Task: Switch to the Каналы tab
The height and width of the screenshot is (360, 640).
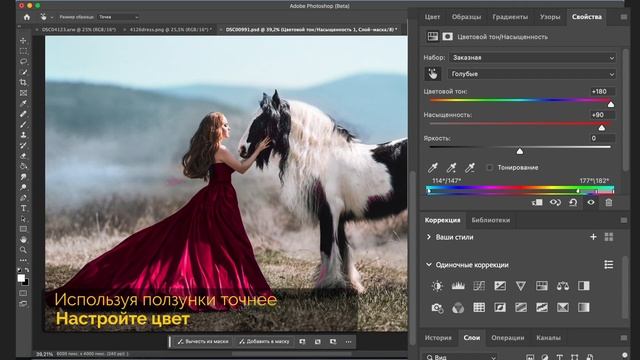Action: pos(549,338)
